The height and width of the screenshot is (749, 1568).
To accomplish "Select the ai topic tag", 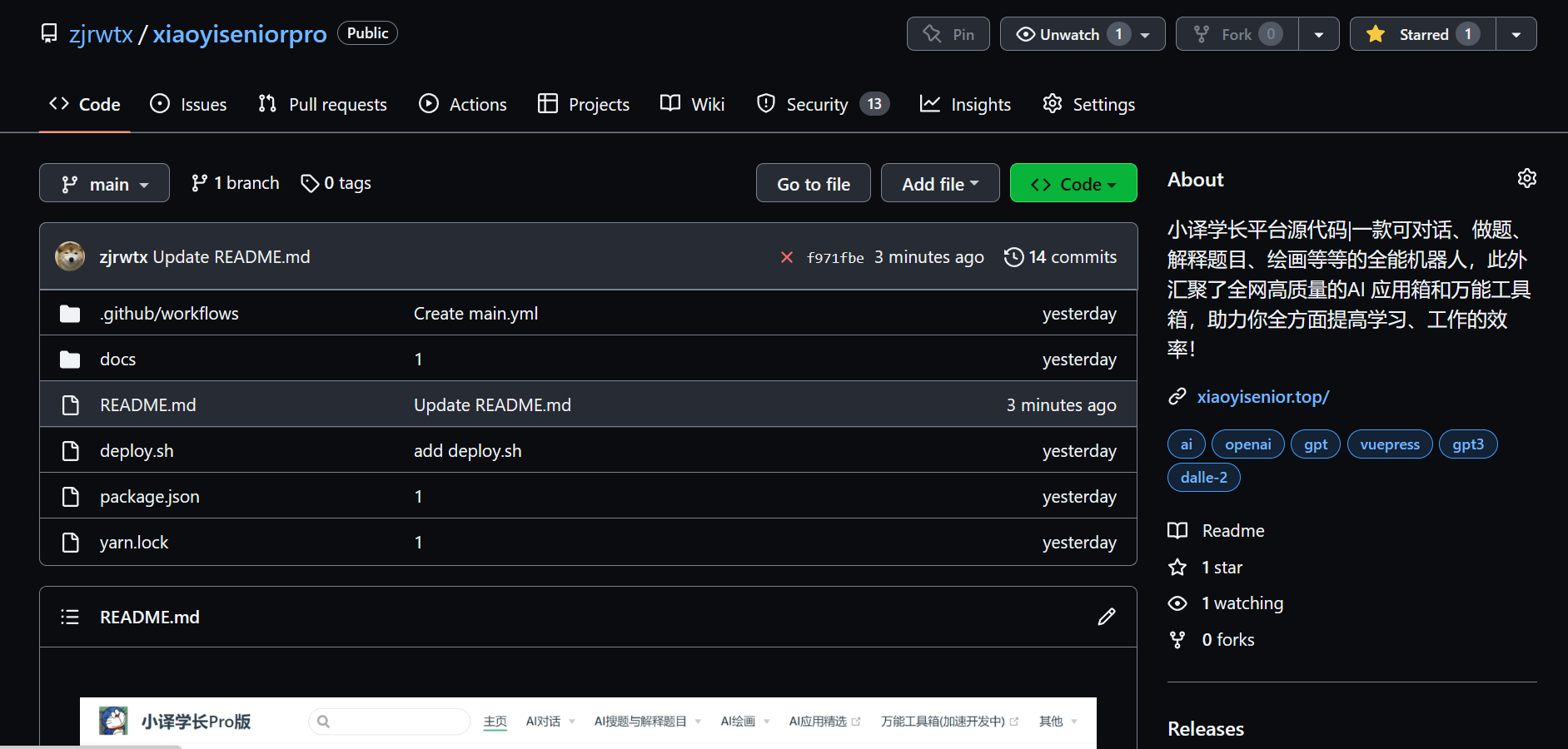I will pyautogui.click(x=1187, y=444).
